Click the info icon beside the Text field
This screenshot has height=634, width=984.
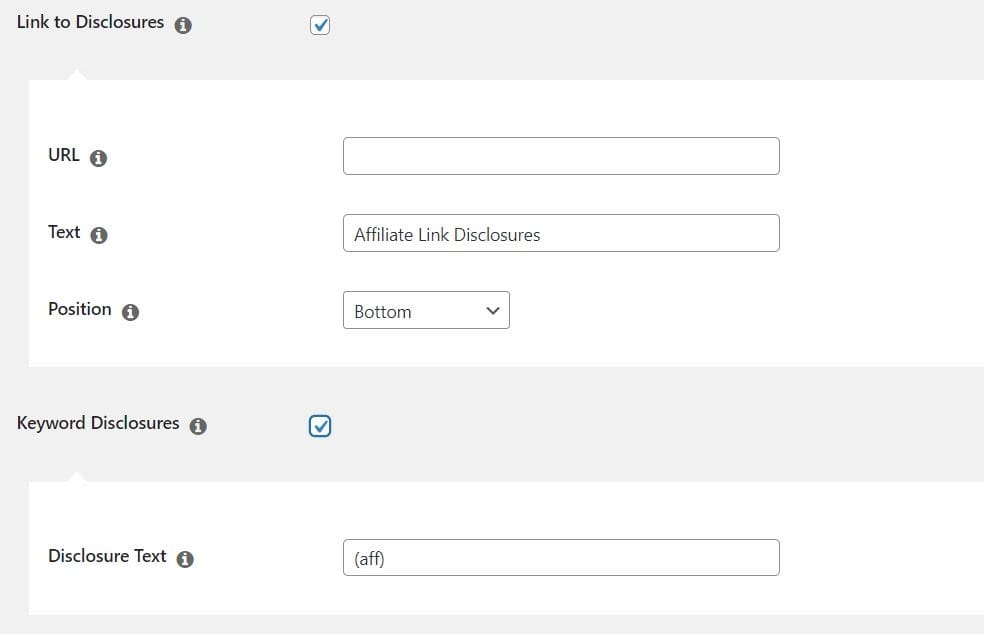point(98,236)
